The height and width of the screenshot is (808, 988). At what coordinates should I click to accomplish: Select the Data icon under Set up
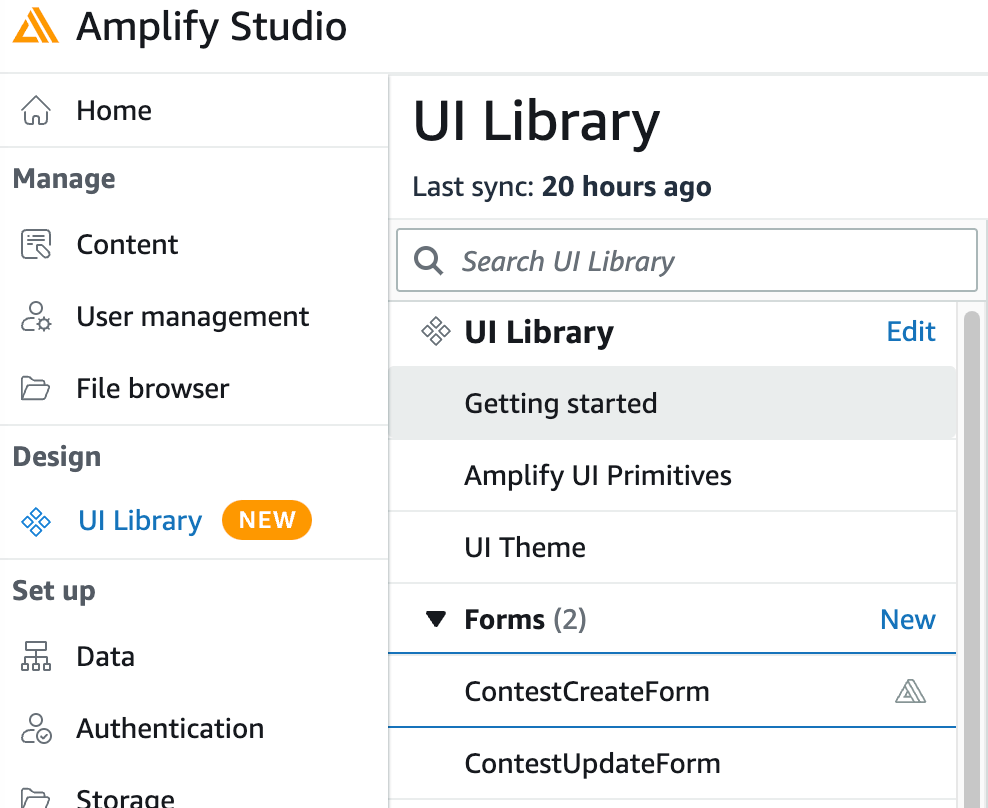coord(36,656)
